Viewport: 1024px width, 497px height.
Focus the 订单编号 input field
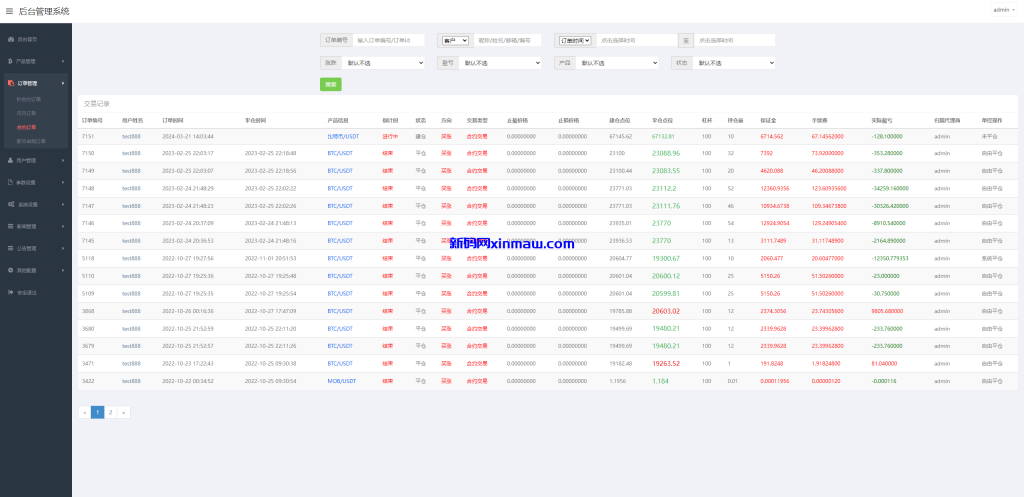pos(388,41)
